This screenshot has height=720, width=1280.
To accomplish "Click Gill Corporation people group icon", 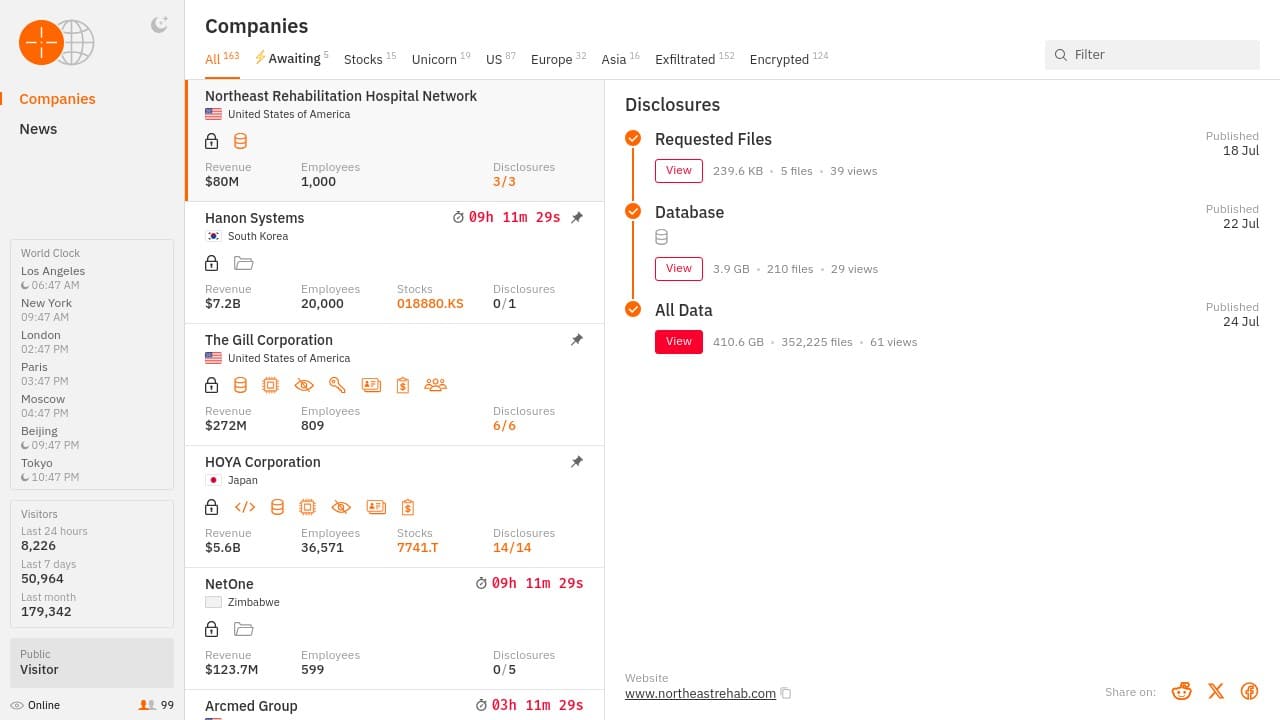I will point(435,385).
